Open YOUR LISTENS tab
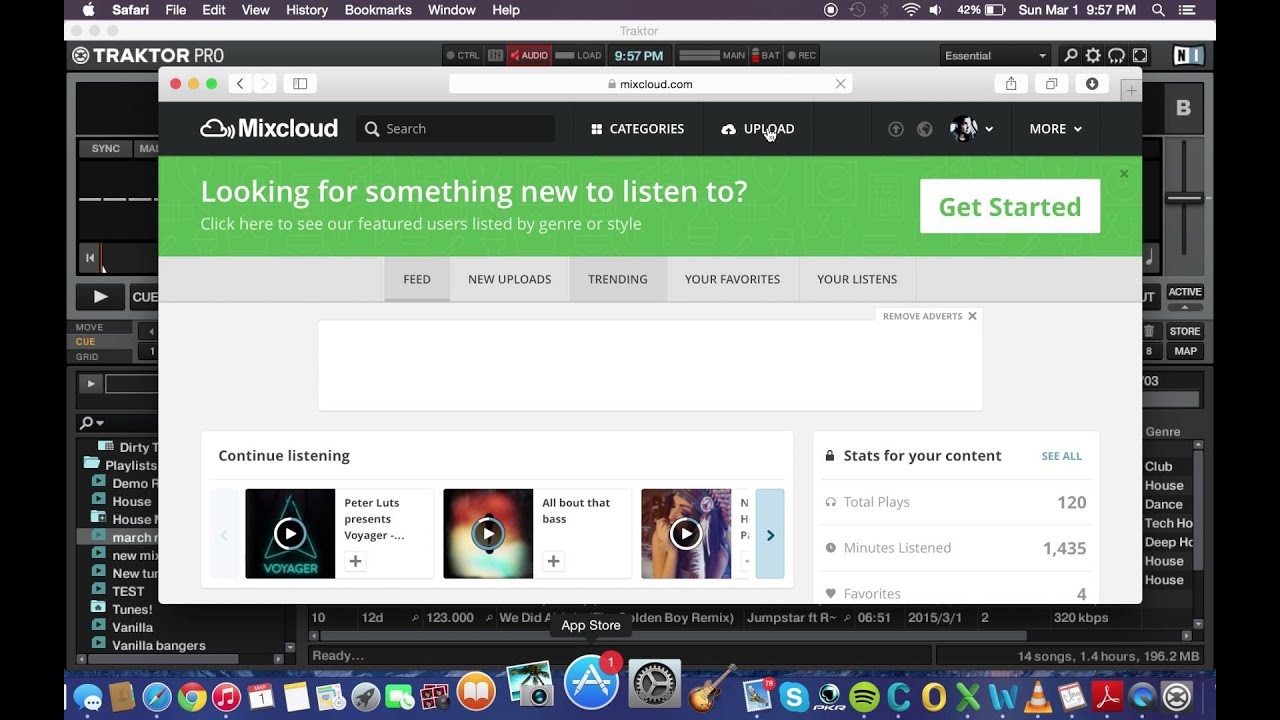The width and height of the screenshot is (1280, 720). point(857,279)
